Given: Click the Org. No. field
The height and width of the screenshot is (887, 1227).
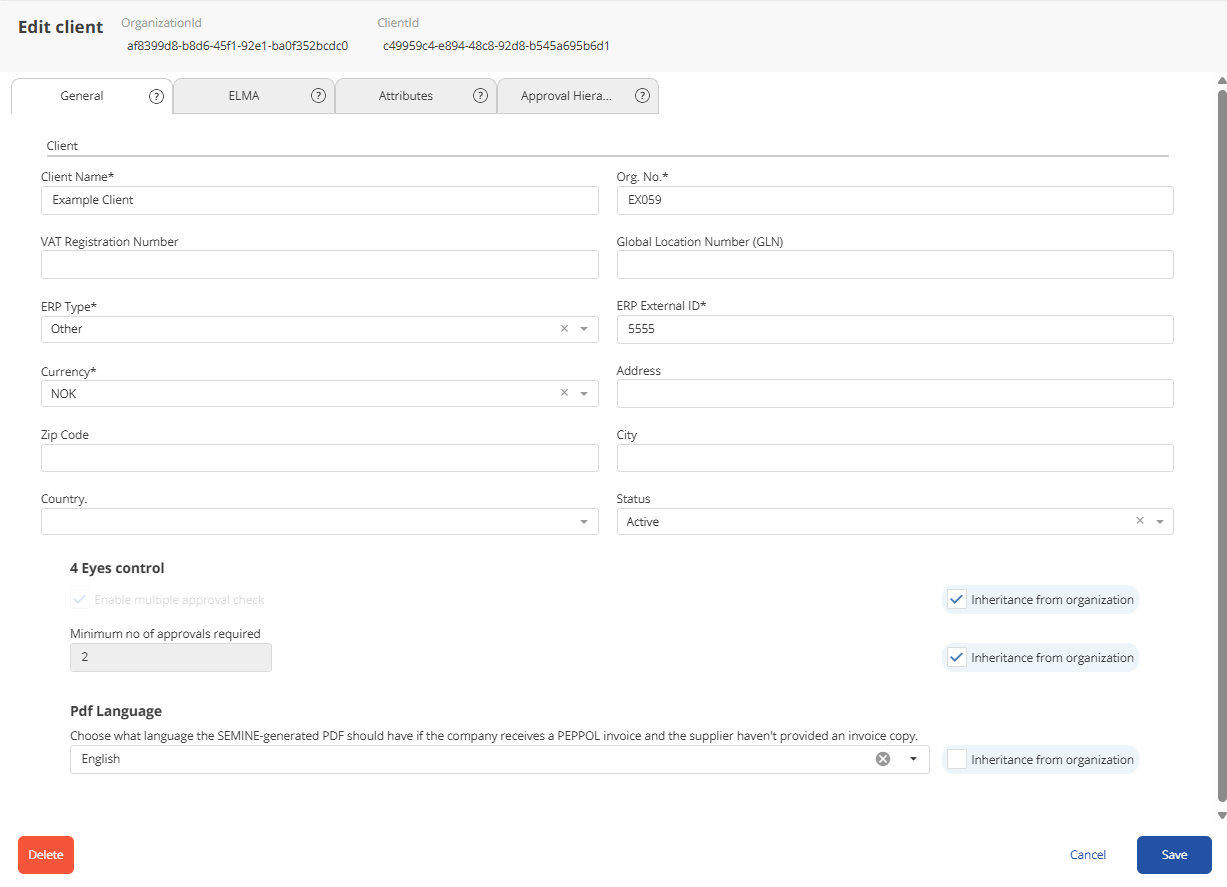Looking at the screenshot, I should (x=895, y=200).
